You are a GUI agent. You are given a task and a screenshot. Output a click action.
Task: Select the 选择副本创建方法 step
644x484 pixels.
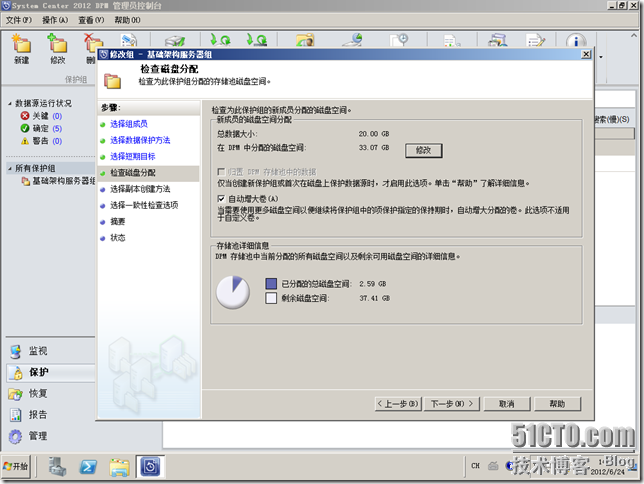pyautogui.click(x=140, y=189)
